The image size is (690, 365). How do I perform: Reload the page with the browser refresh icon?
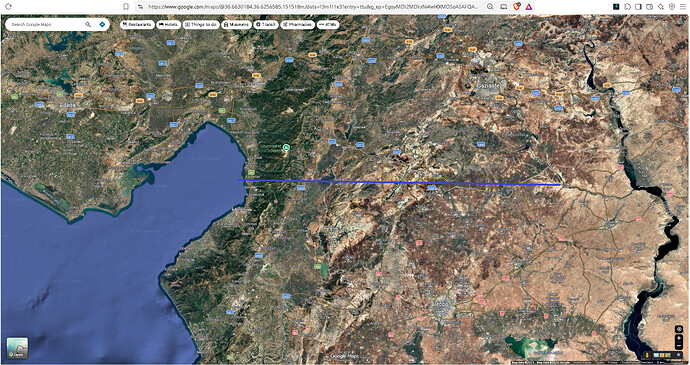tap(7, 7)
